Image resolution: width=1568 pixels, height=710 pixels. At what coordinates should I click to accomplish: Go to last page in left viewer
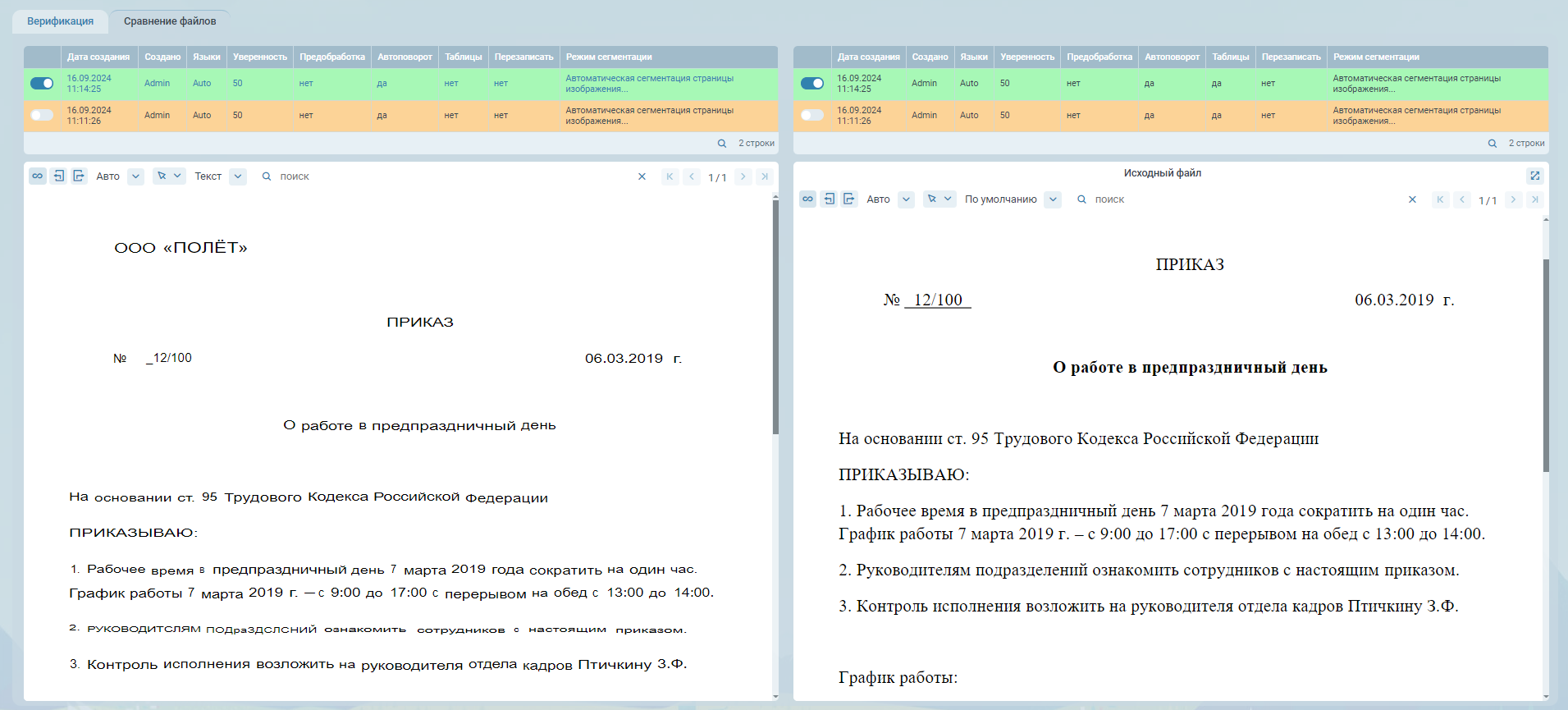(x=764, y=176)
